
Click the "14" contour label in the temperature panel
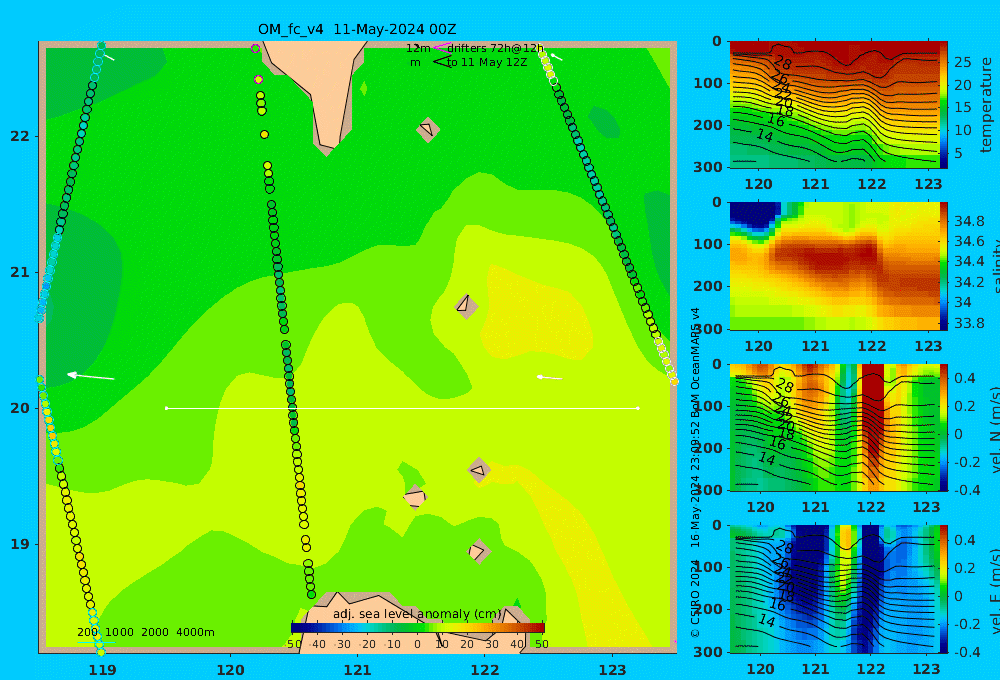click(765, 135)
